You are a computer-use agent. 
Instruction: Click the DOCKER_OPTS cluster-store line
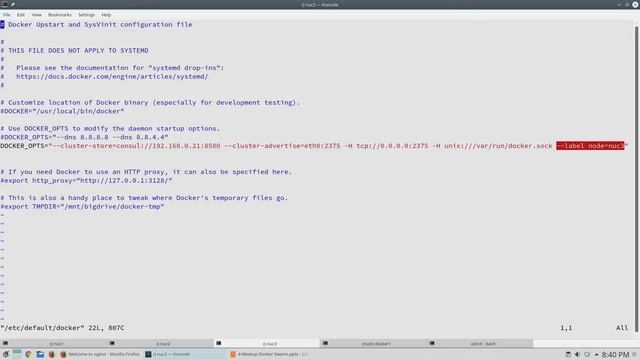click(314, 146)
